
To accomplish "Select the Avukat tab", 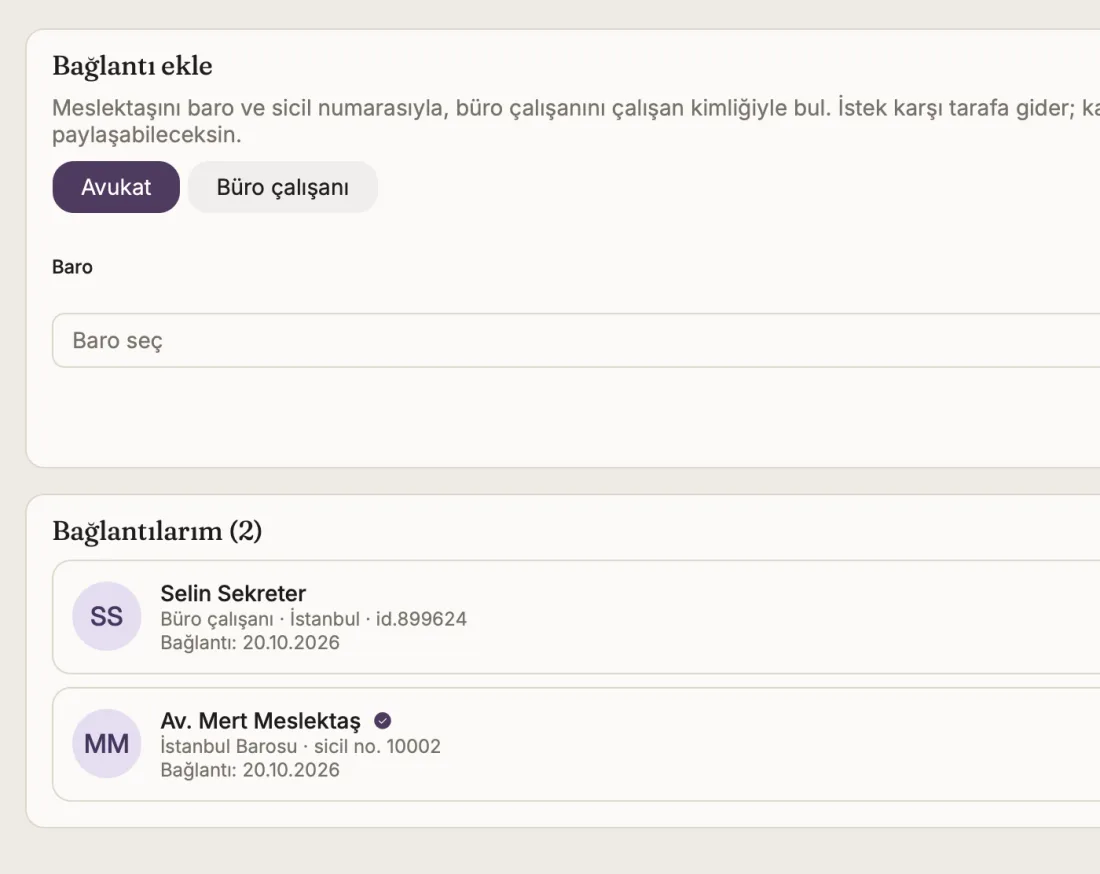I will (116, 187).
